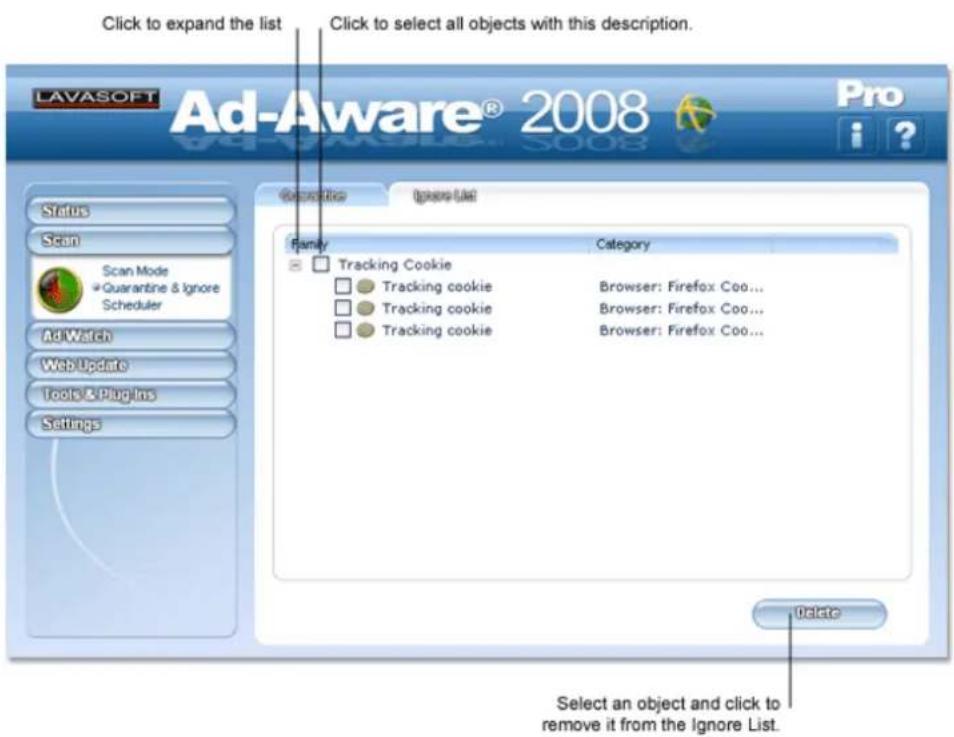Image resolution: width=954 pixels, height=737 pixels.
Task: Click the Delete button
Action: tap(819, 613)
